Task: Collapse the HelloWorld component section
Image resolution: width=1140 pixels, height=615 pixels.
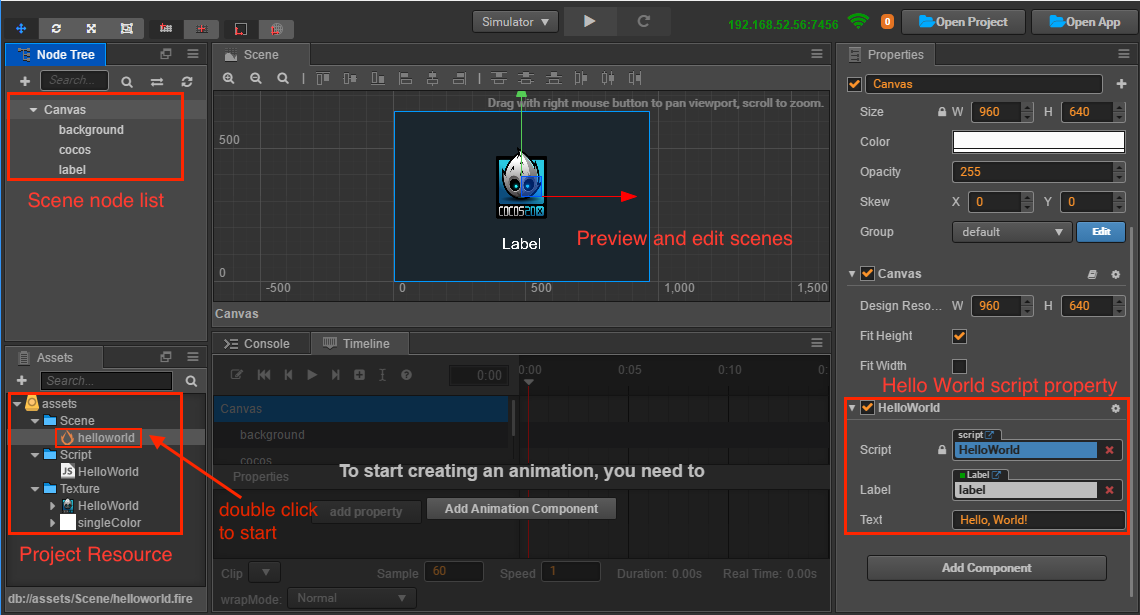Action: [x=852, y=408]
